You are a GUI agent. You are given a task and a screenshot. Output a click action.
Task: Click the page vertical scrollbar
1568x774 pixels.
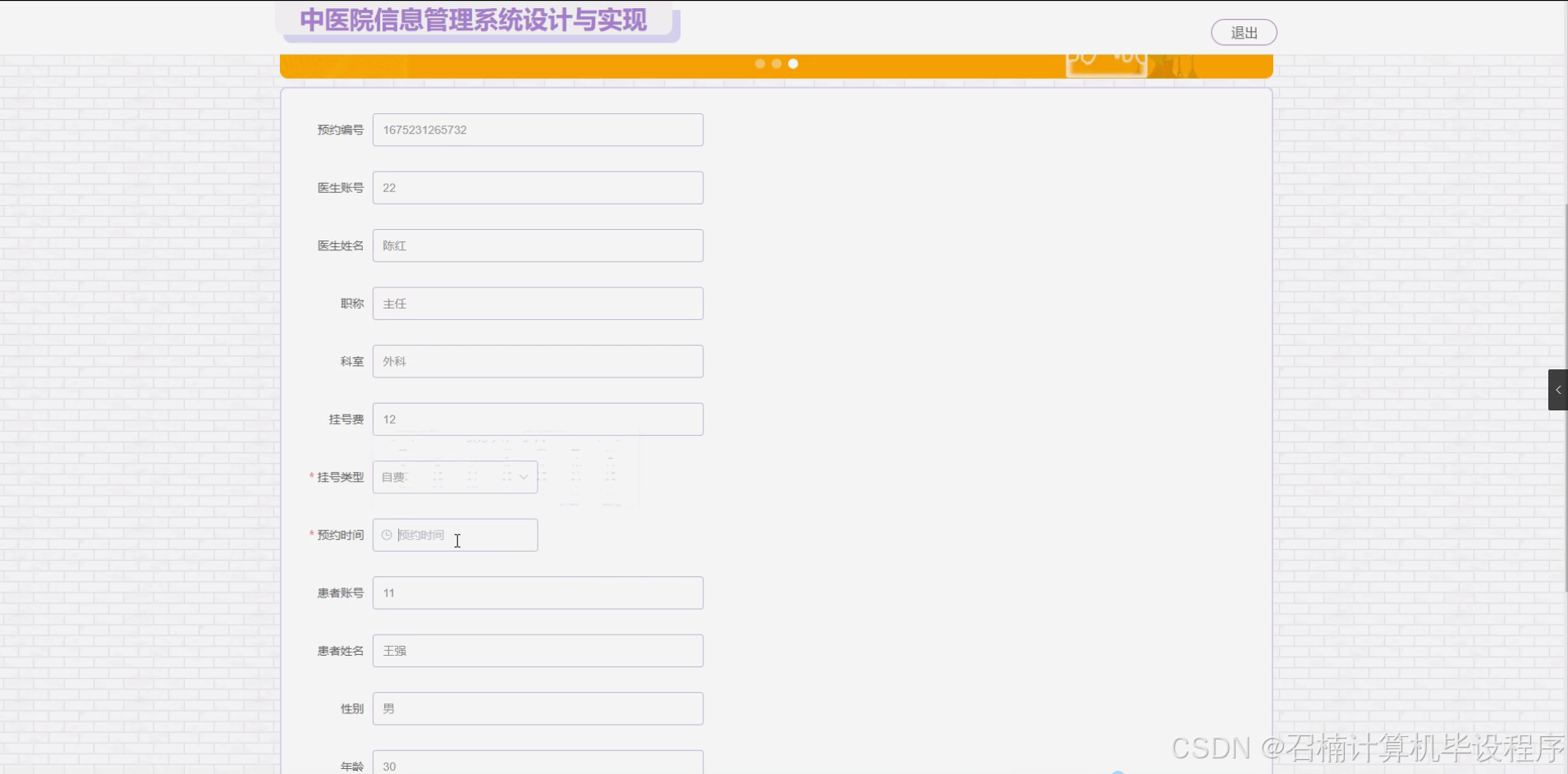(1565, 398)
